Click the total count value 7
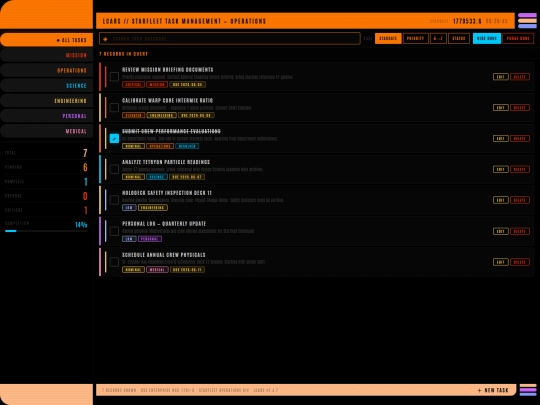 pos(85,153)
